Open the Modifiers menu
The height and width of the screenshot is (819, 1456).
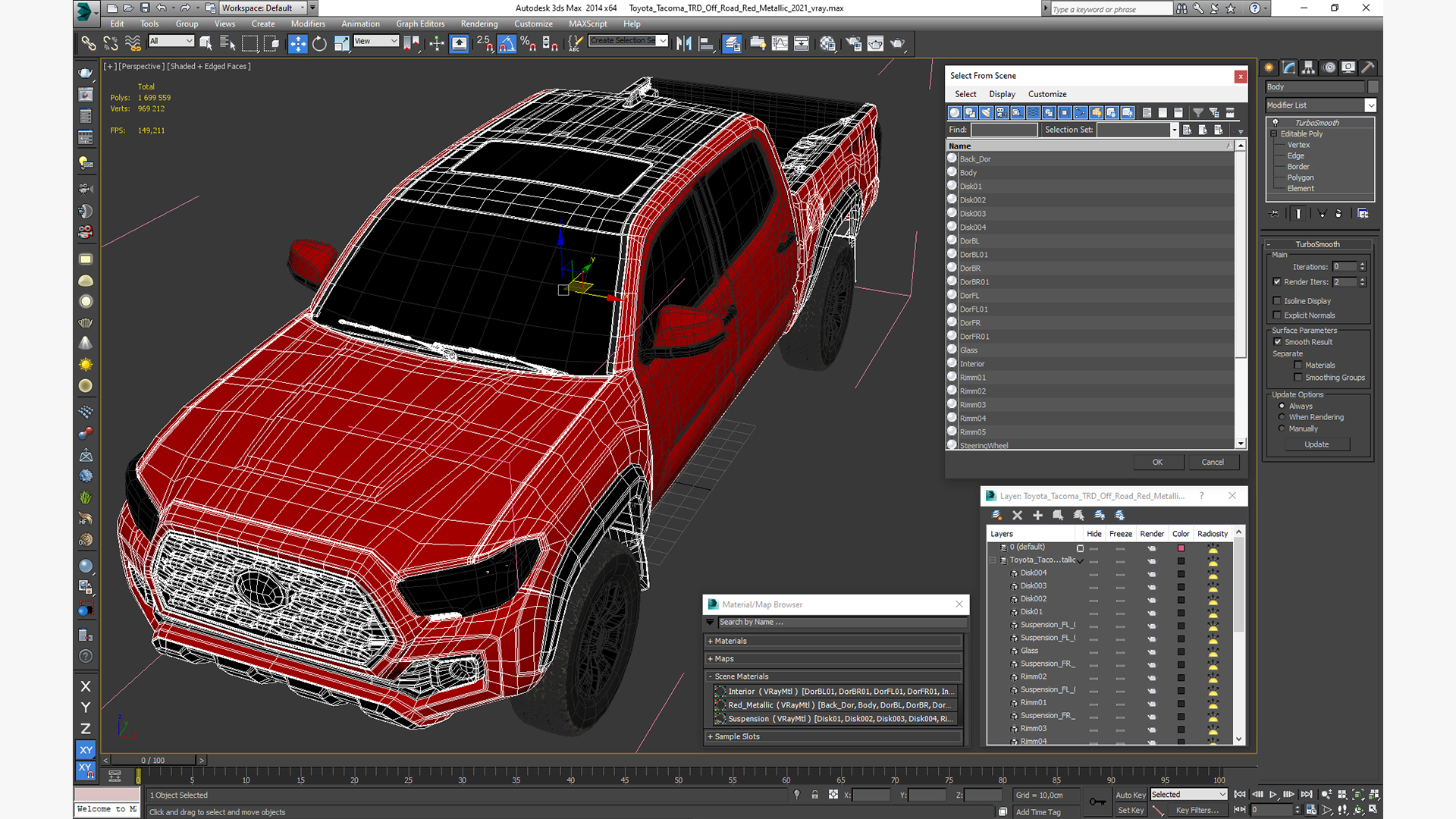point(308,24)
